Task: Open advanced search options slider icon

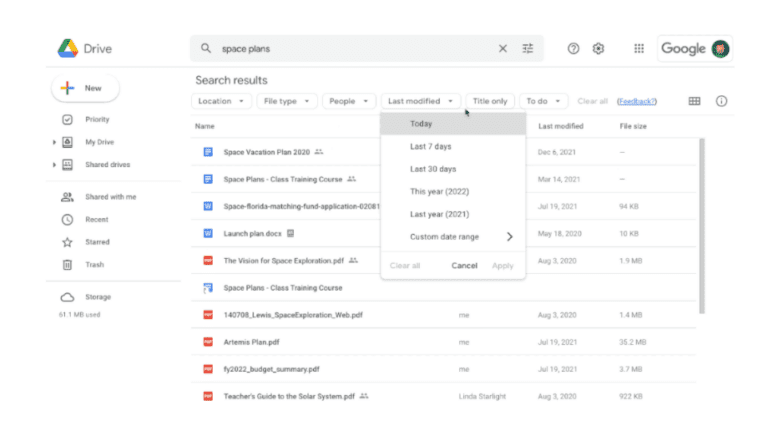Action: pyautogui.click(x=528, y=48)
